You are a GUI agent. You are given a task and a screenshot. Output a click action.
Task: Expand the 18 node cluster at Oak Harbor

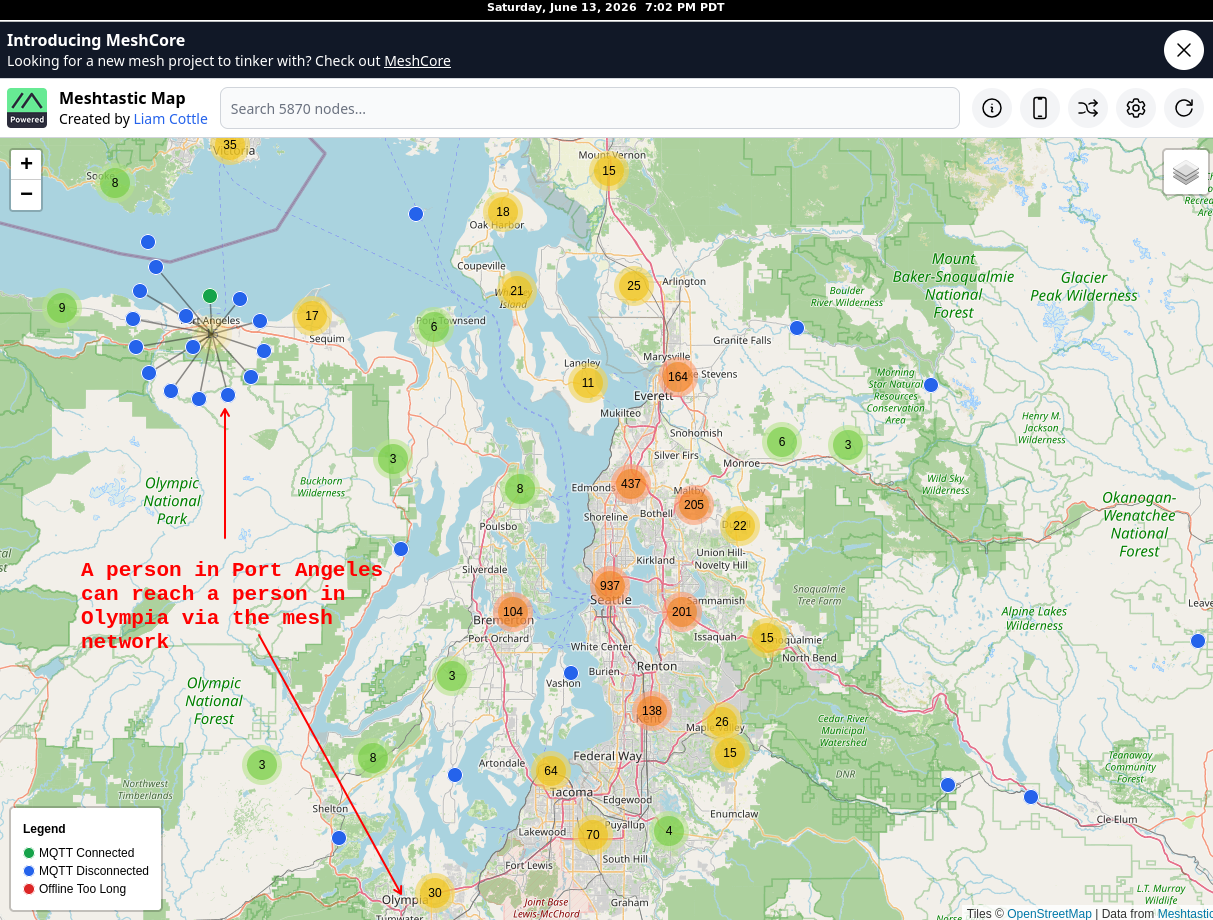[x=503, y=212]
